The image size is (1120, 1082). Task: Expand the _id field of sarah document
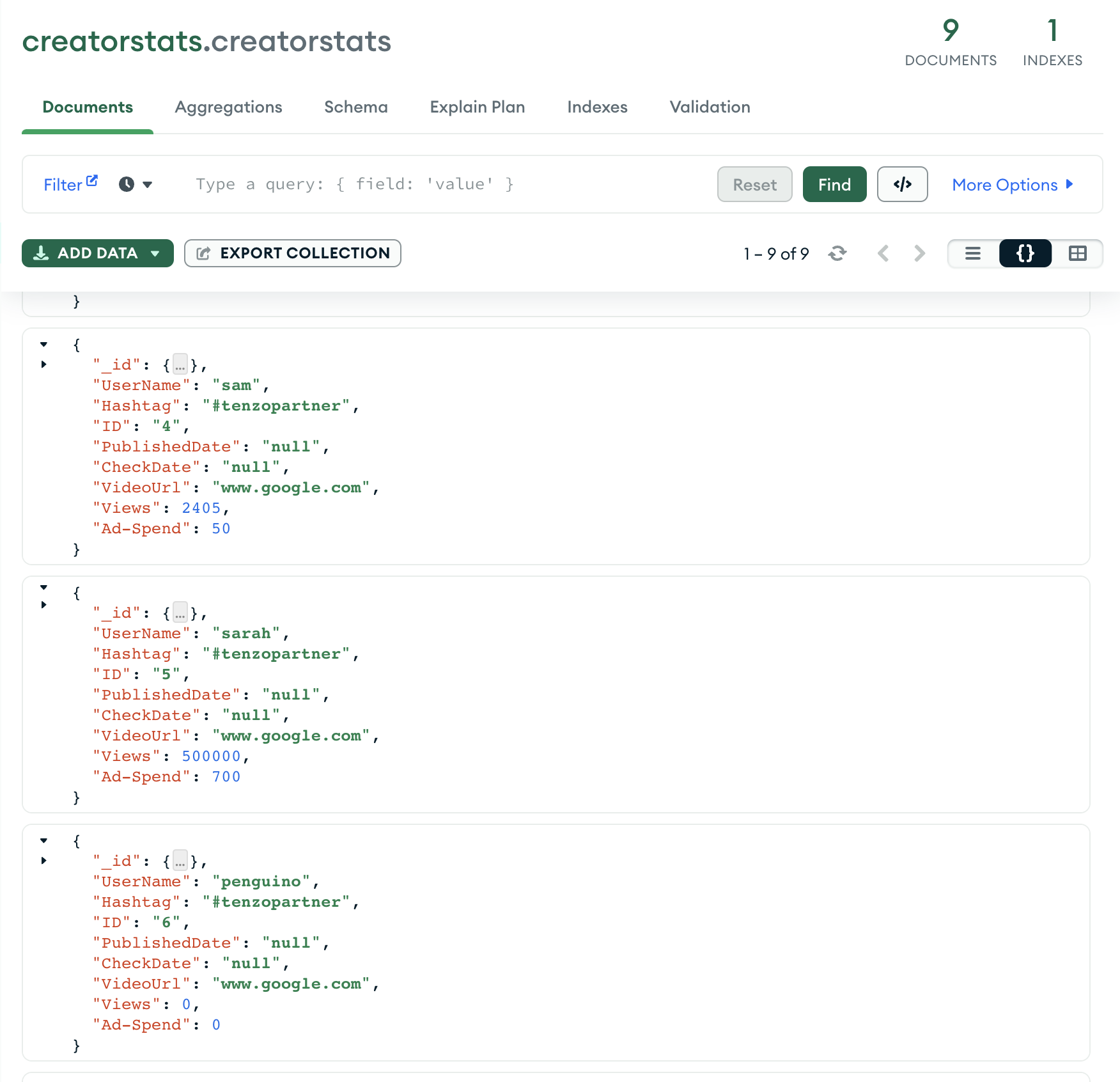(44, 605)
